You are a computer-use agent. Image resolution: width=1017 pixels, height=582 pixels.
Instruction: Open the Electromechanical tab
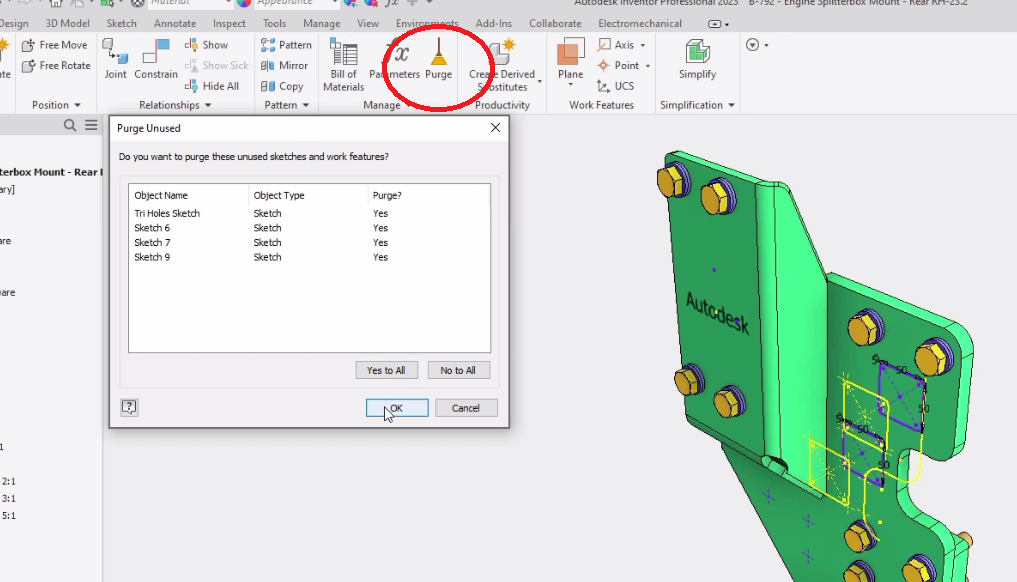640,23
